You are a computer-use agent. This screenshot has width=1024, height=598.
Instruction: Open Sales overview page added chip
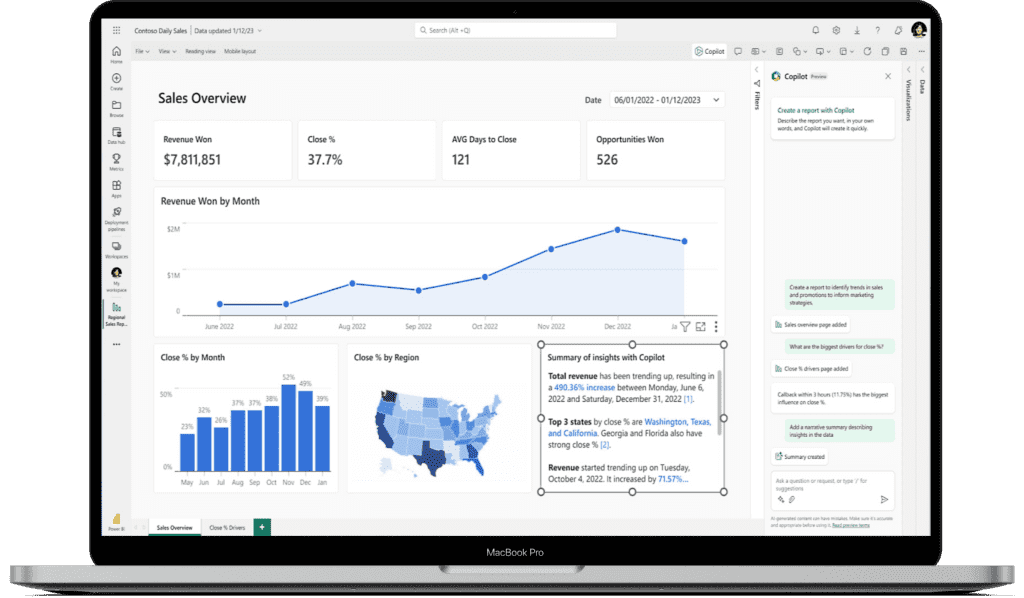coord(810,324)
